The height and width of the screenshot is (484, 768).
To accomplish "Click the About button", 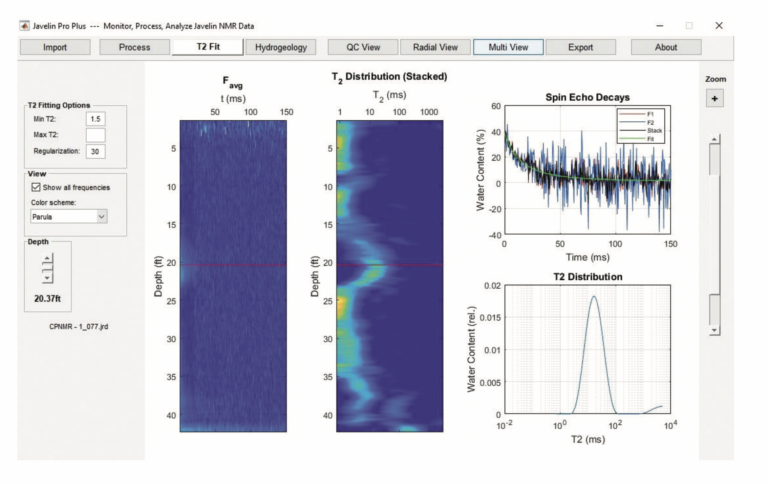I will (666, 47).
